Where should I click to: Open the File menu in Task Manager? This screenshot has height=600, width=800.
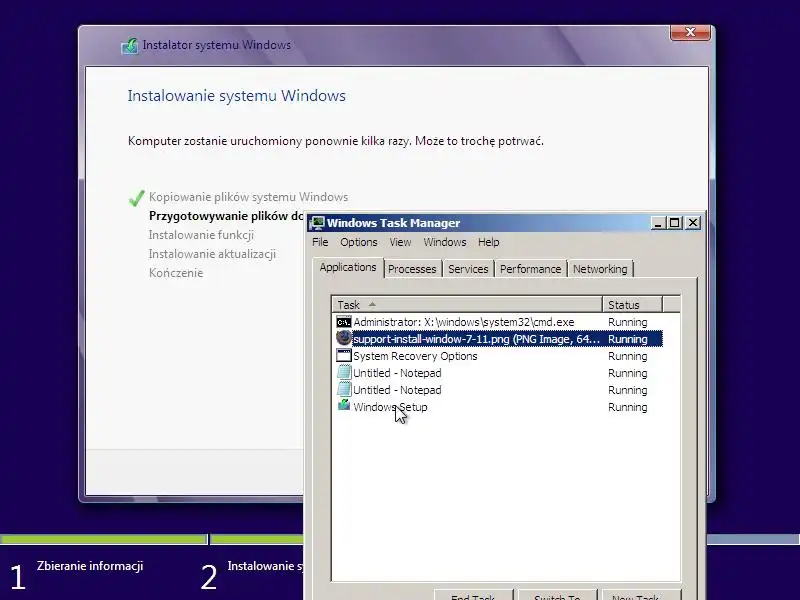(x=320, y=242)
